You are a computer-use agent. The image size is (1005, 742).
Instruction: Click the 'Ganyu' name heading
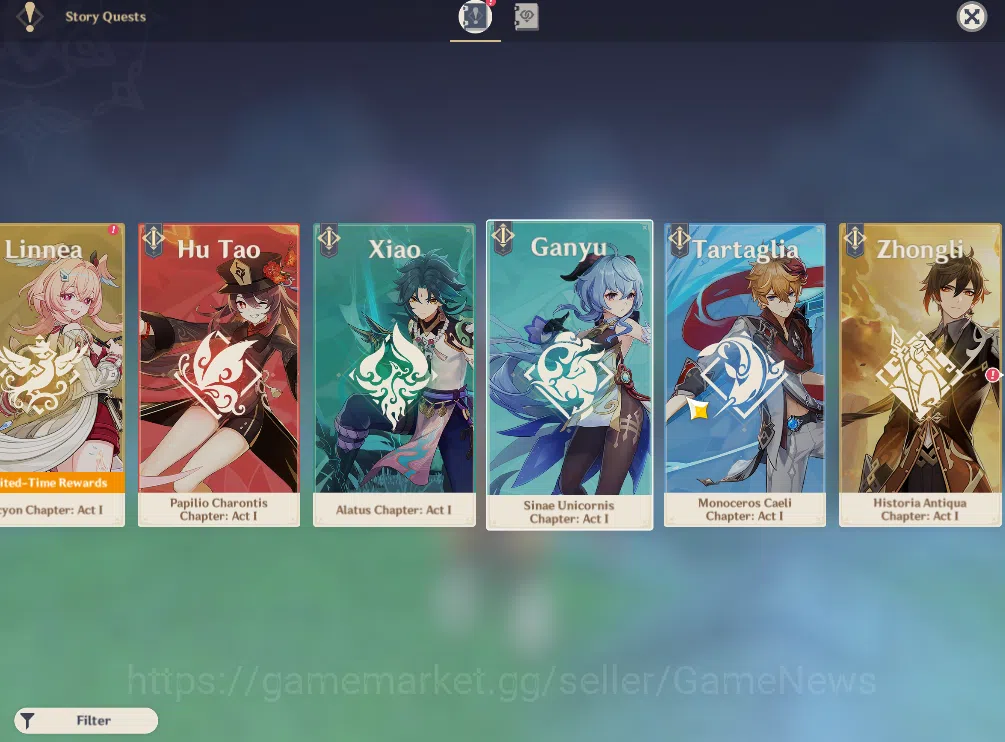coord(569,247)
